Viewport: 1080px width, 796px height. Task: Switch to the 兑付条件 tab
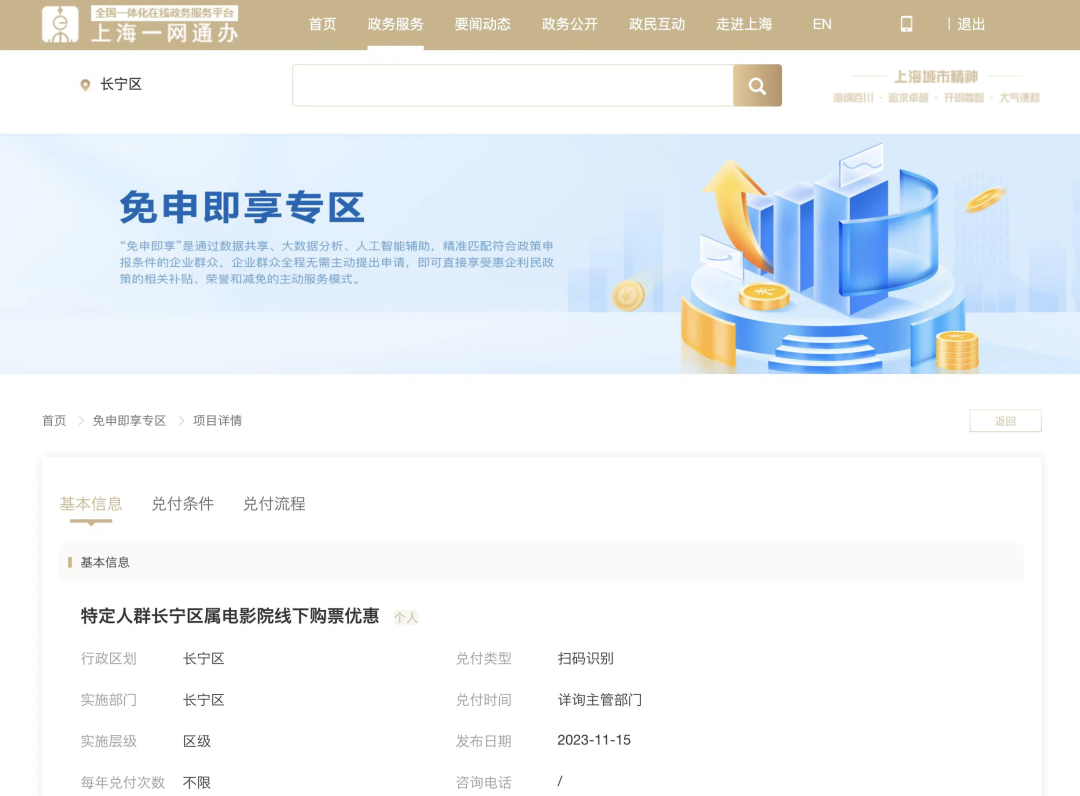[182, 504]
